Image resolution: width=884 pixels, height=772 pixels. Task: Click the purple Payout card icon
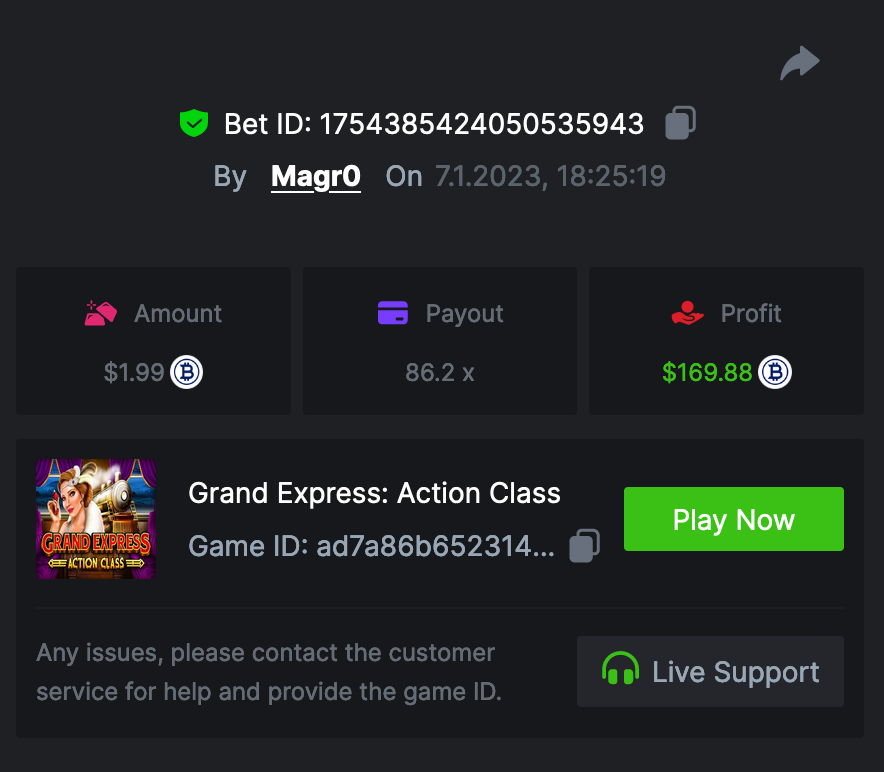393,313
